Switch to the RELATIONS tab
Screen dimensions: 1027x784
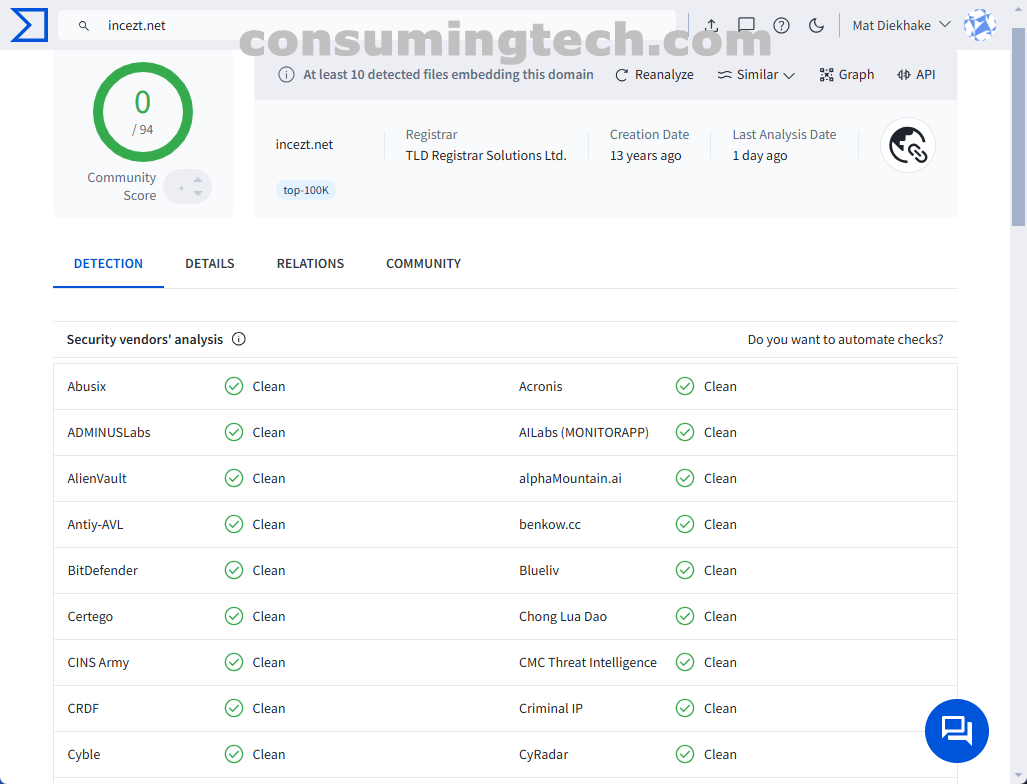(x=310, y=264)
